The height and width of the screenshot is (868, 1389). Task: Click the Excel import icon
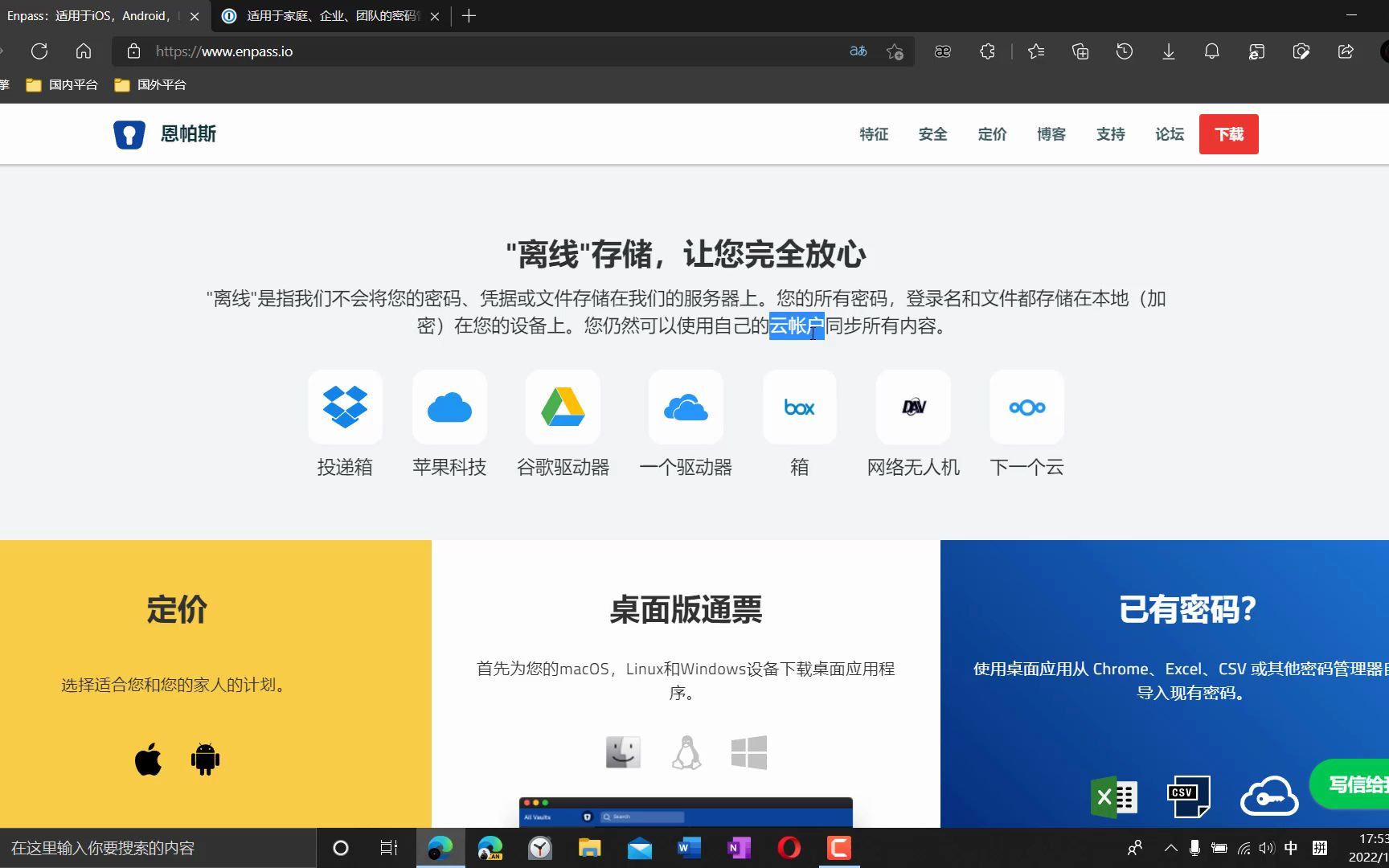(x=1113, y=797)
